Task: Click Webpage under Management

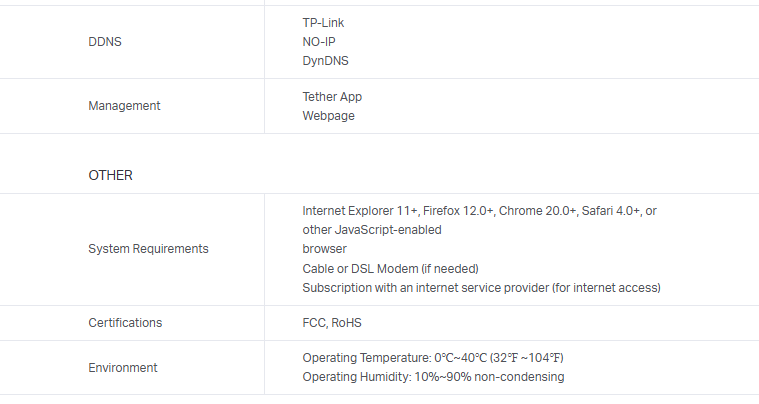Action: click(328, 115)
